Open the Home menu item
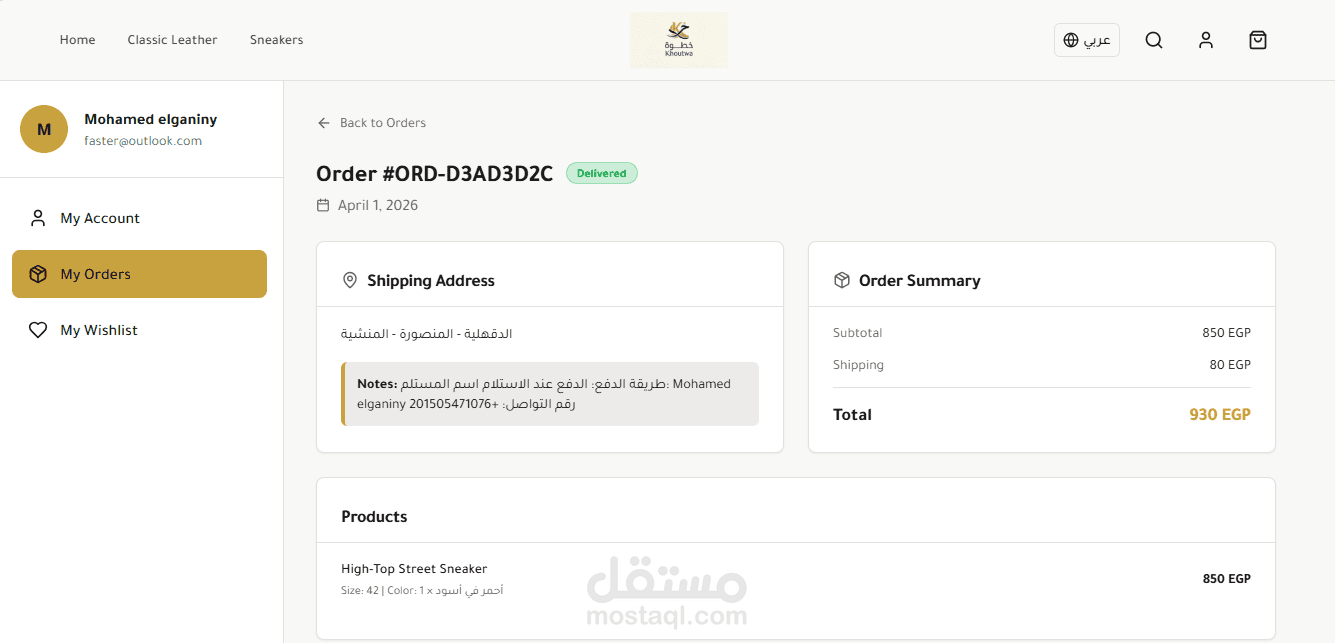This screenshot has width=1335, height=643. pyautogui.click(x=77, y=40)
